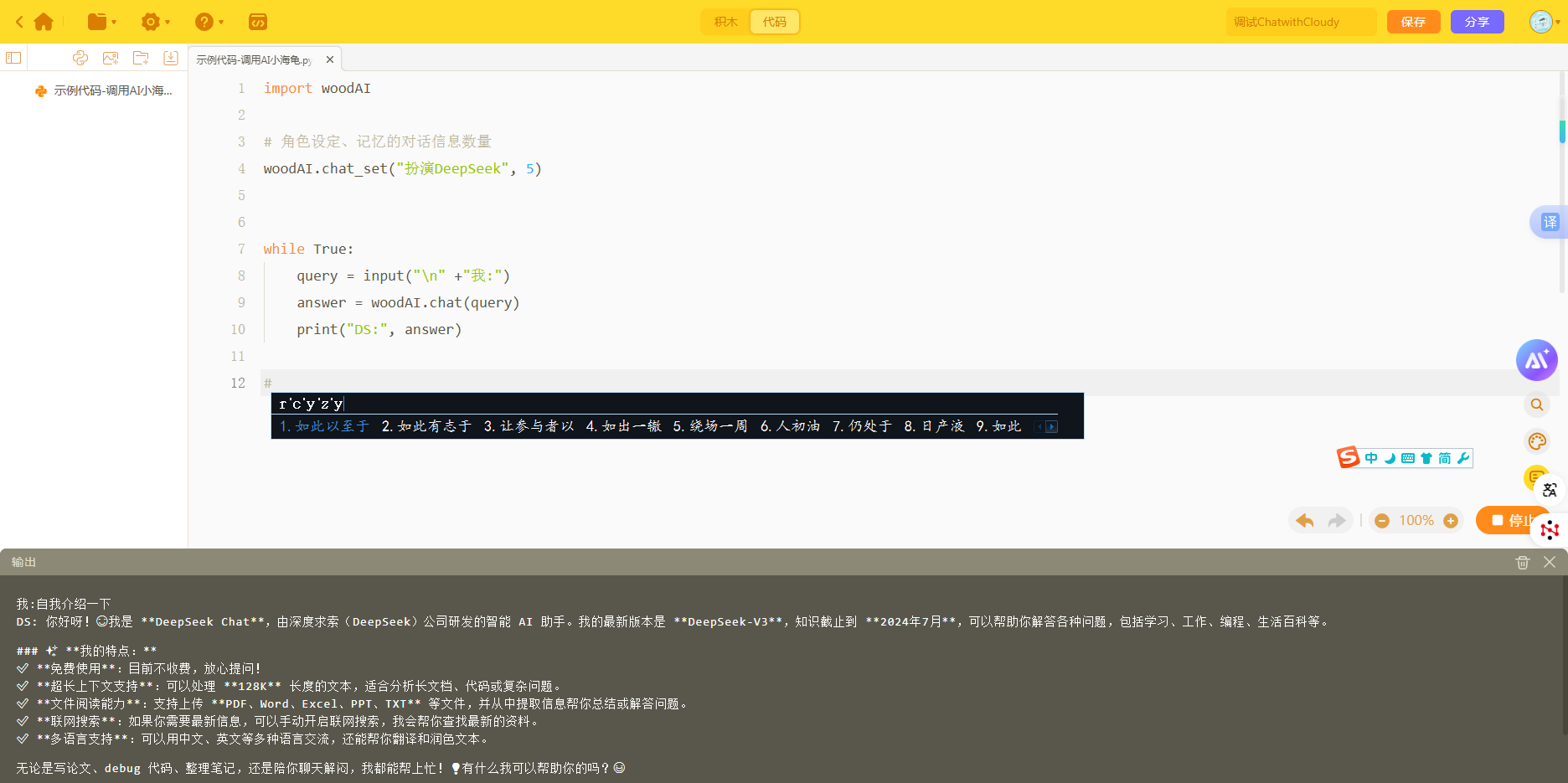This screenshot has width=1568, height=783.
Task: Add a new image asset
Action: (x=111, y=58)
